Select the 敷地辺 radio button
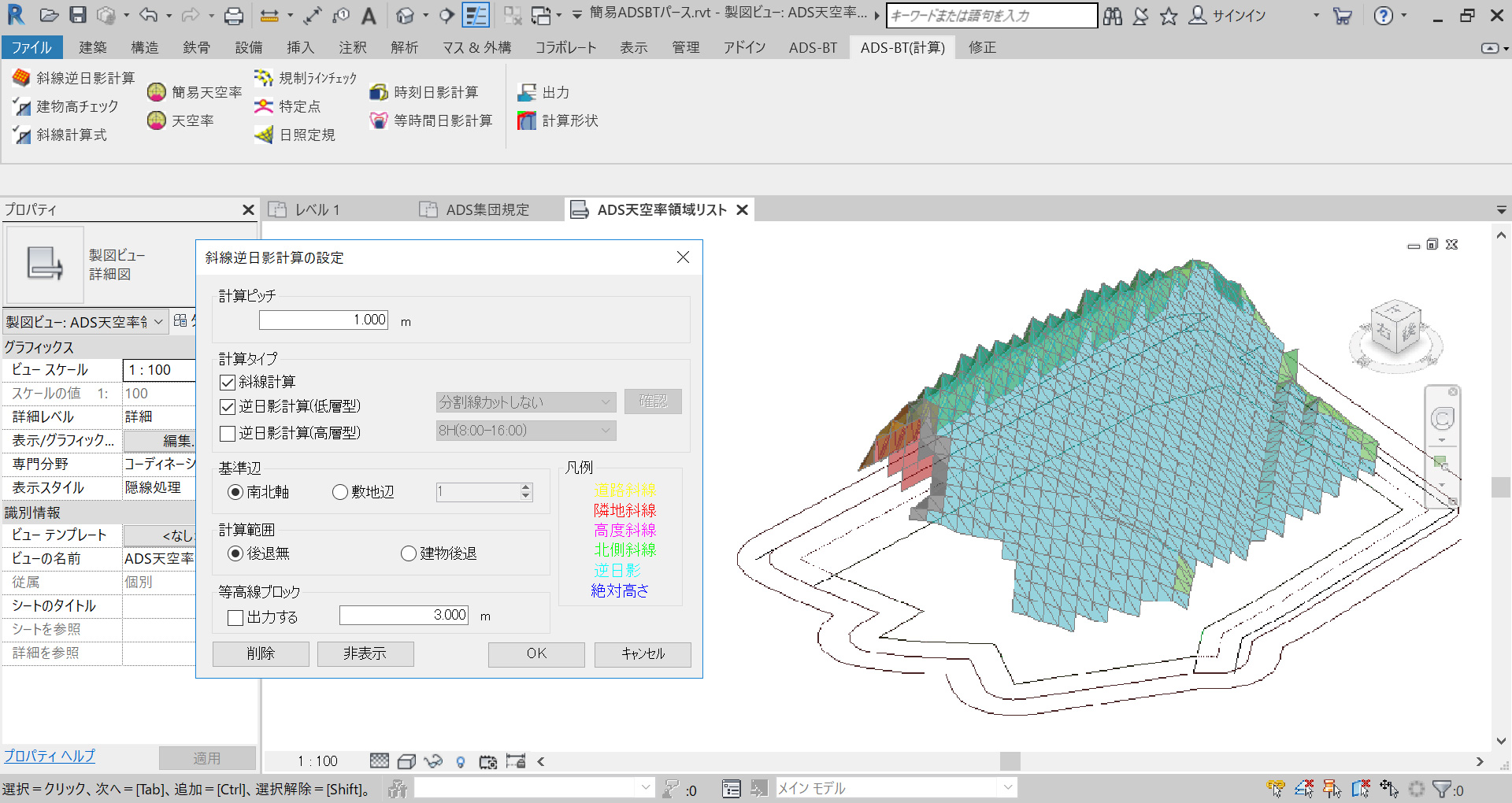Image resolution: width=1512 pixels, height=803 pixels. coord(340,492)
